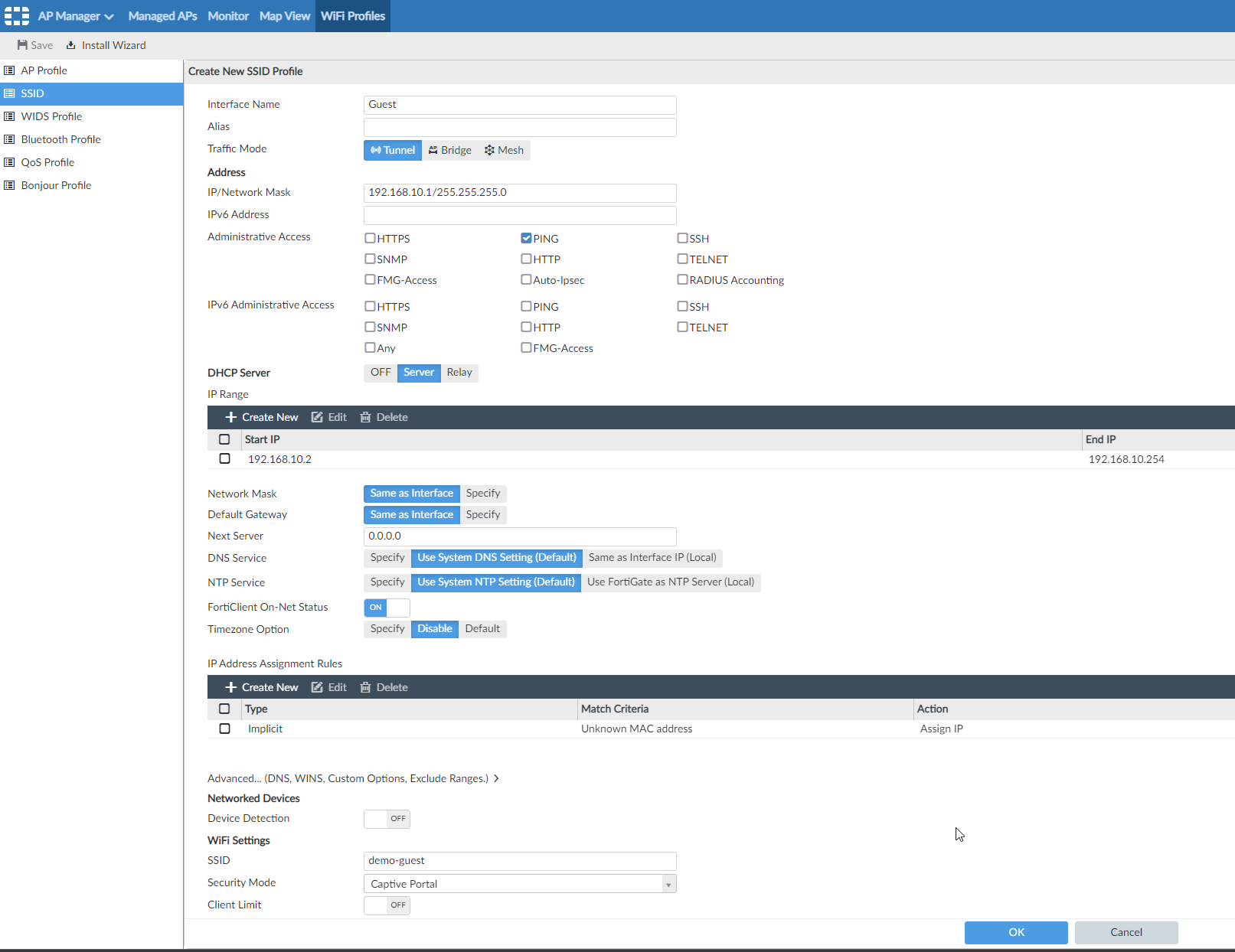Image resolution: width=1235 pixels, height=952 pixels.
Task: Select Mesh traffic mode icon
Action: click(x=489, y=150)
